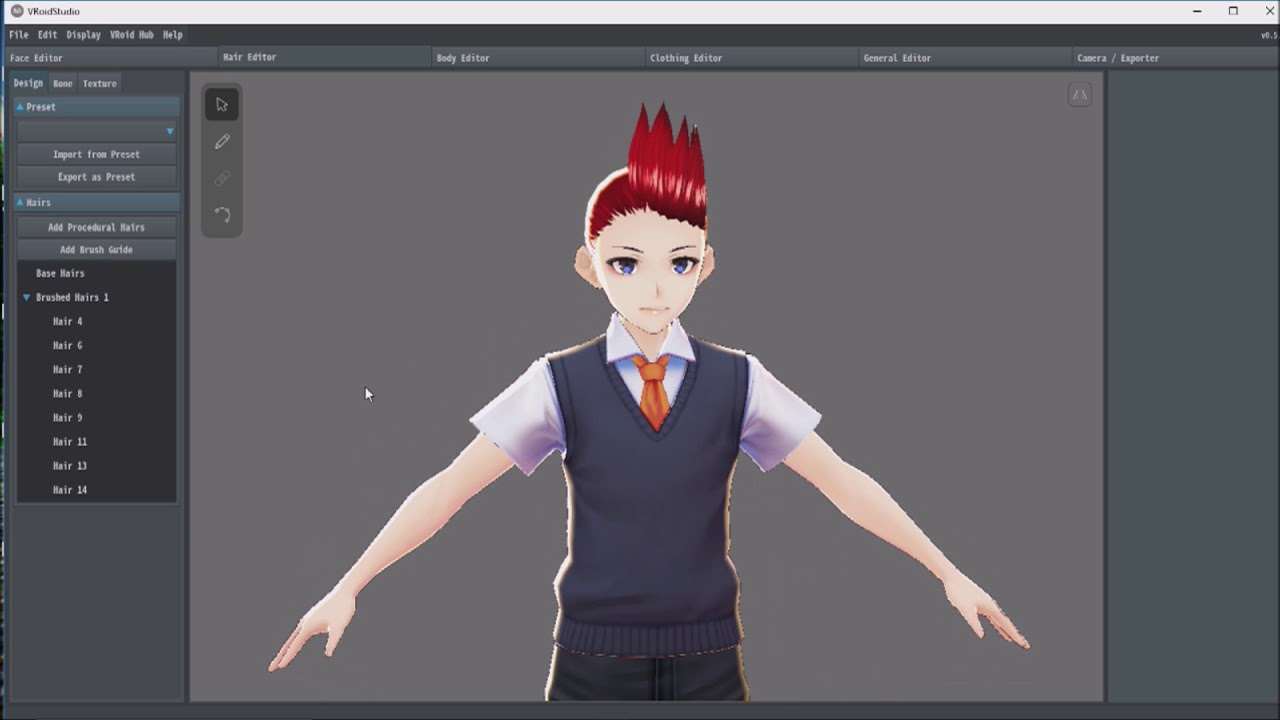
Task: Open the preset selection dropdown
Action: (96, 131)
